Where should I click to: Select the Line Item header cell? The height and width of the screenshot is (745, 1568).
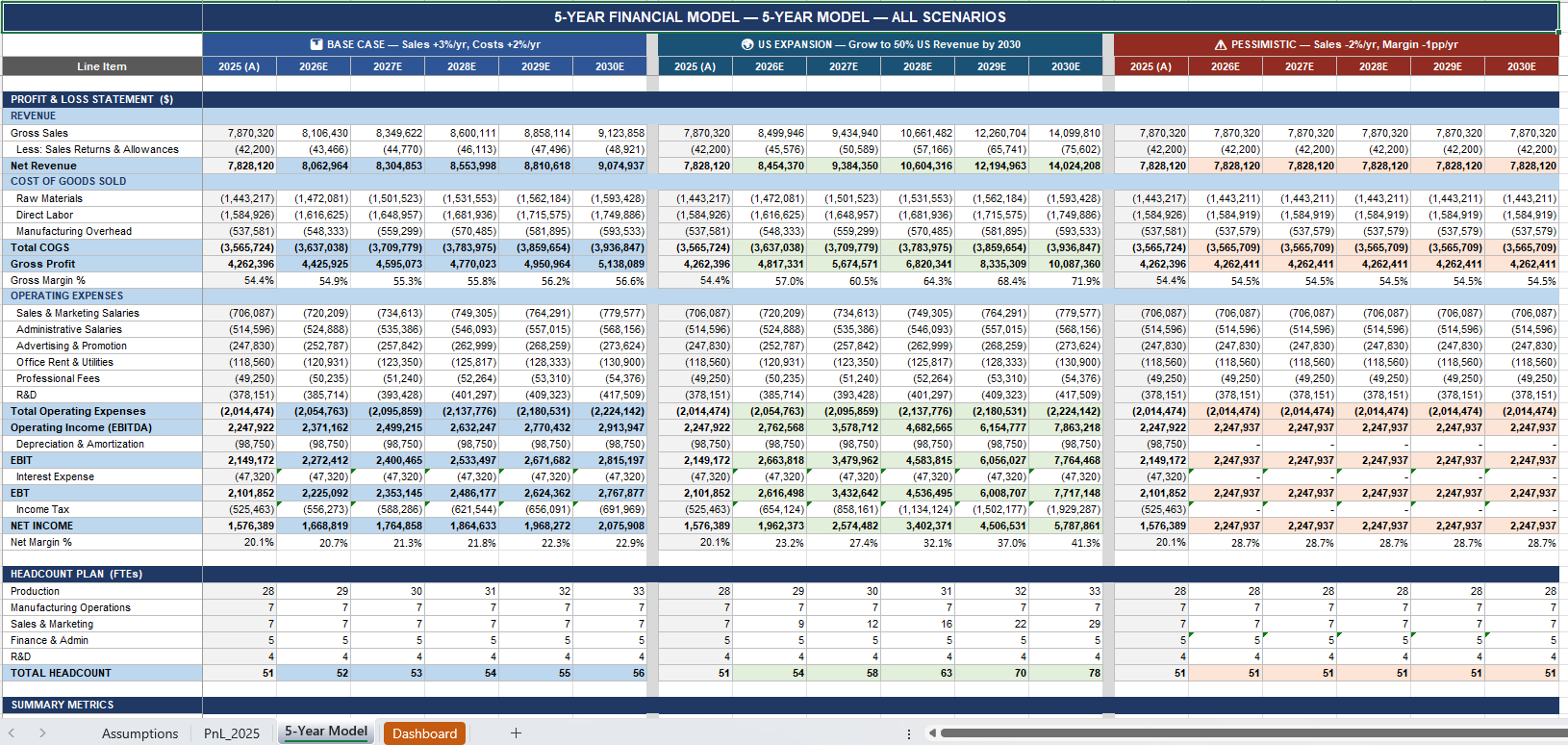102,66
